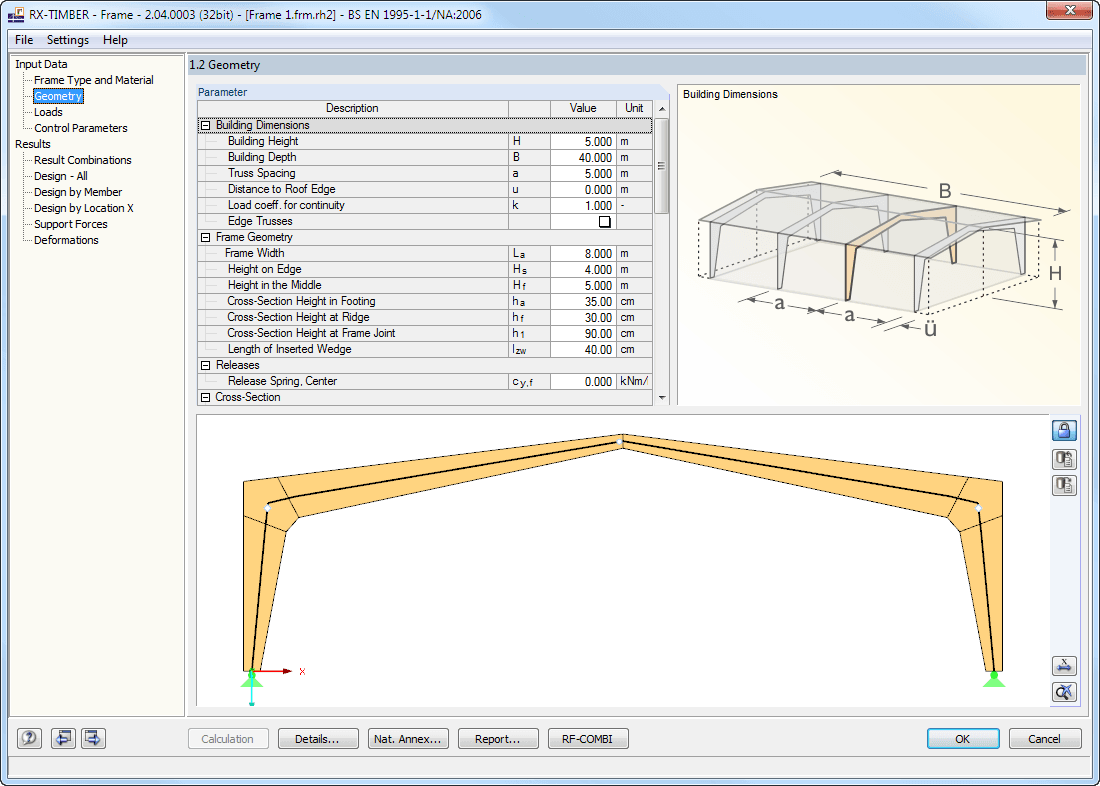This screenshot has width=1100, height=786.
Task: Click right green support in frame drawing
Action: (x=993, y=678)
